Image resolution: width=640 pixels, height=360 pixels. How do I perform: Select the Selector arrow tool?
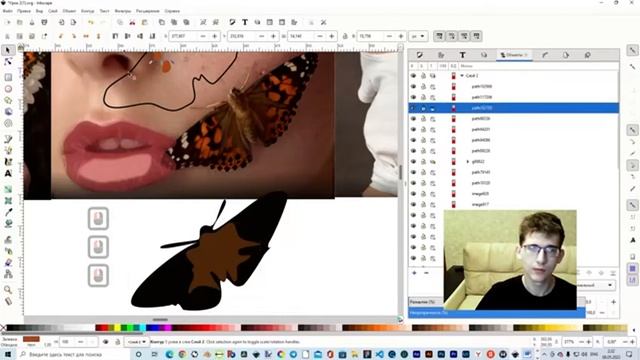[8, 50]
